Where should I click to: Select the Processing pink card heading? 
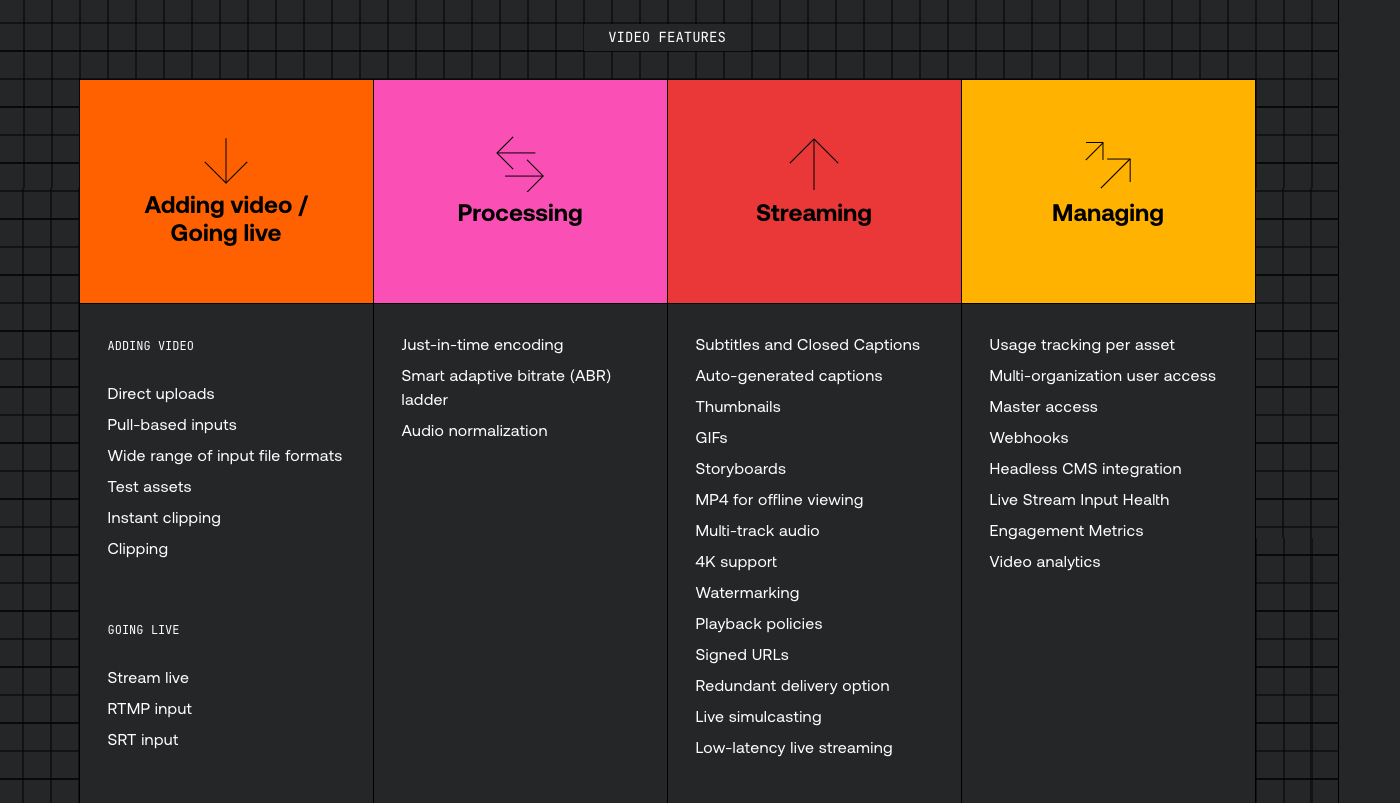coord(520,213)
